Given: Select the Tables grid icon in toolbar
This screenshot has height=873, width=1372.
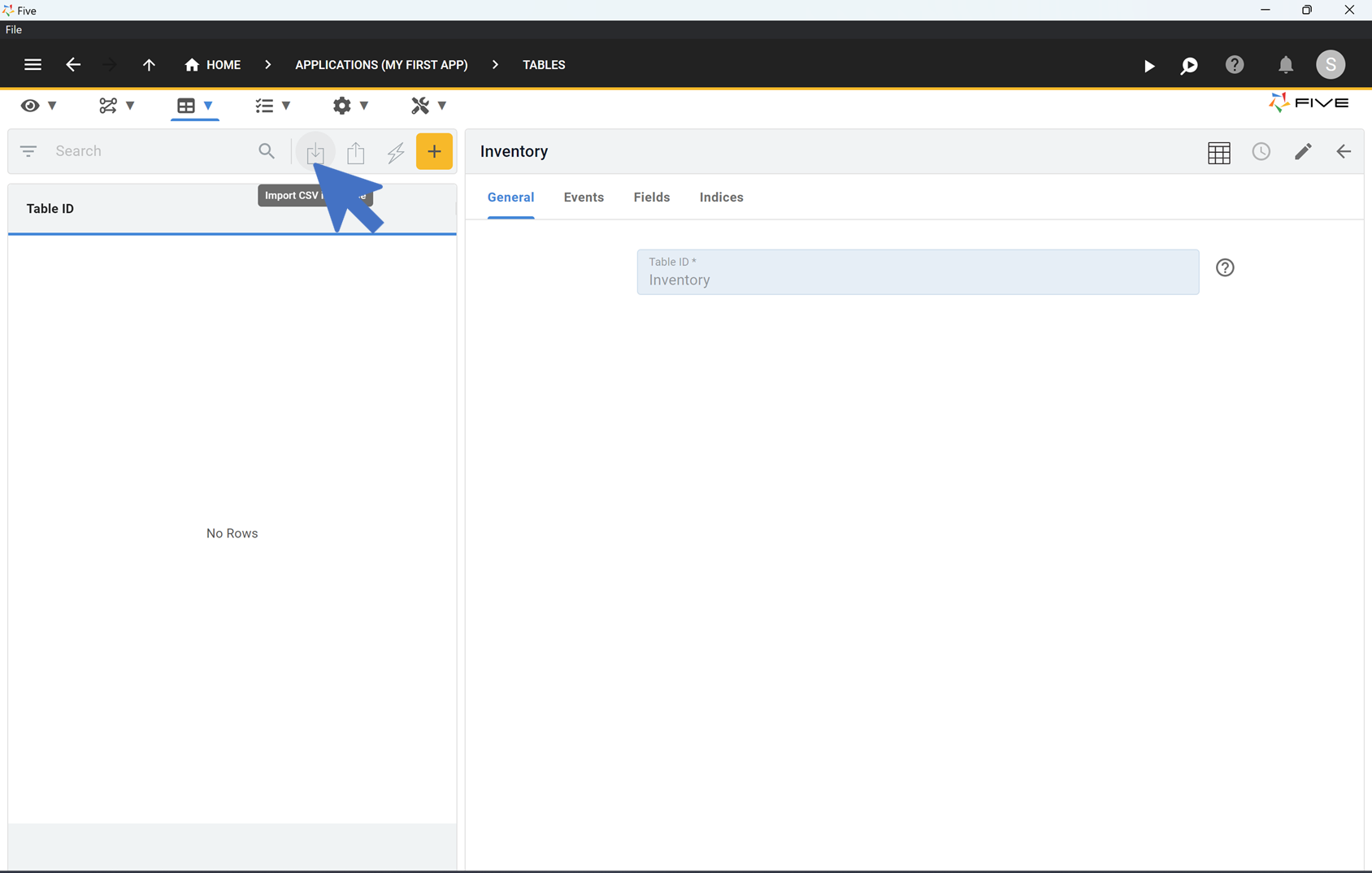Looking at the screenshot, I should (186, 105).
